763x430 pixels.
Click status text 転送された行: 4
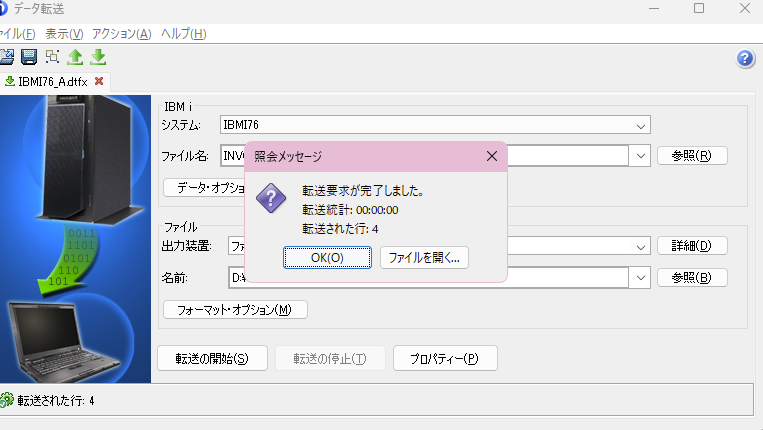coord(56,400)
